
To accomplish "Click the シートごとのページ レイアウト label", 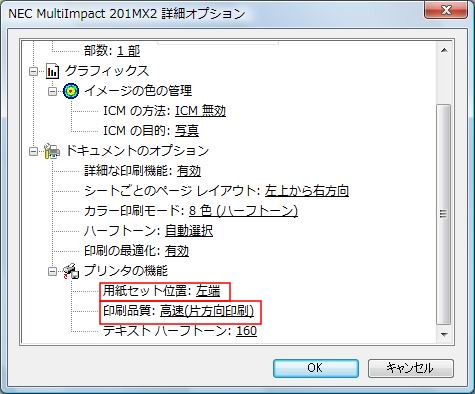I will tap(172, 191).
